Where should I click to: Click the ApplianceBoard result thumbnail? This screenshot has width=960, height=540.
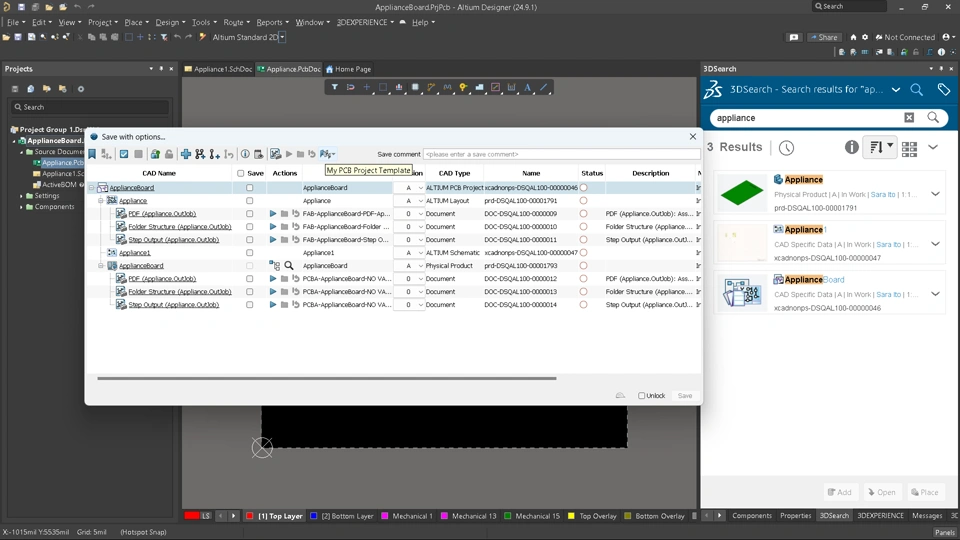click(741, 293)
